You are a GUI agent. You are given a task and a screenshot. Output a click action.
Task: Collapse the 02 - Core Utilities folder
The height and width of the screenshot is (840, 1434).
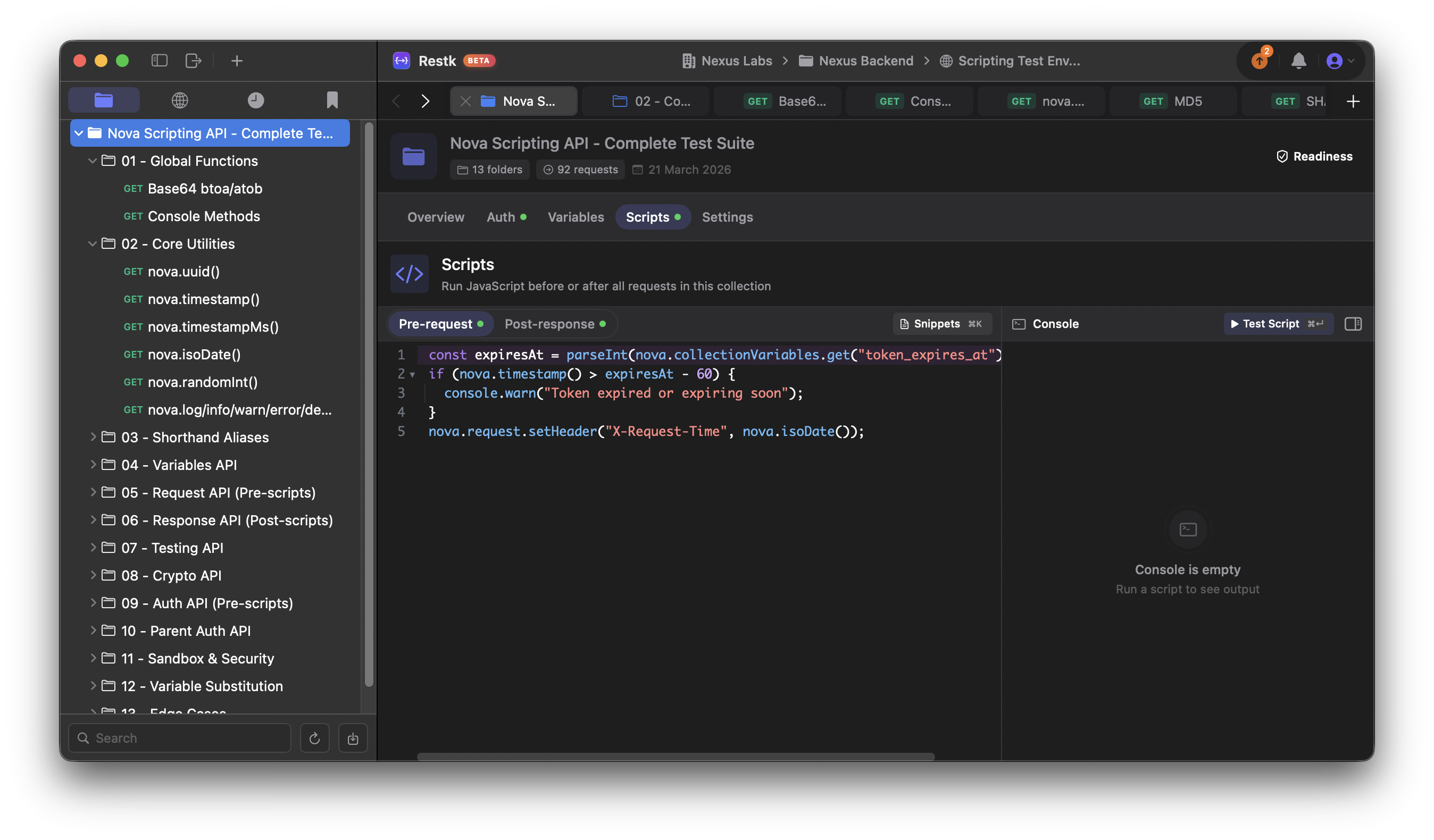tap(92, 243)
